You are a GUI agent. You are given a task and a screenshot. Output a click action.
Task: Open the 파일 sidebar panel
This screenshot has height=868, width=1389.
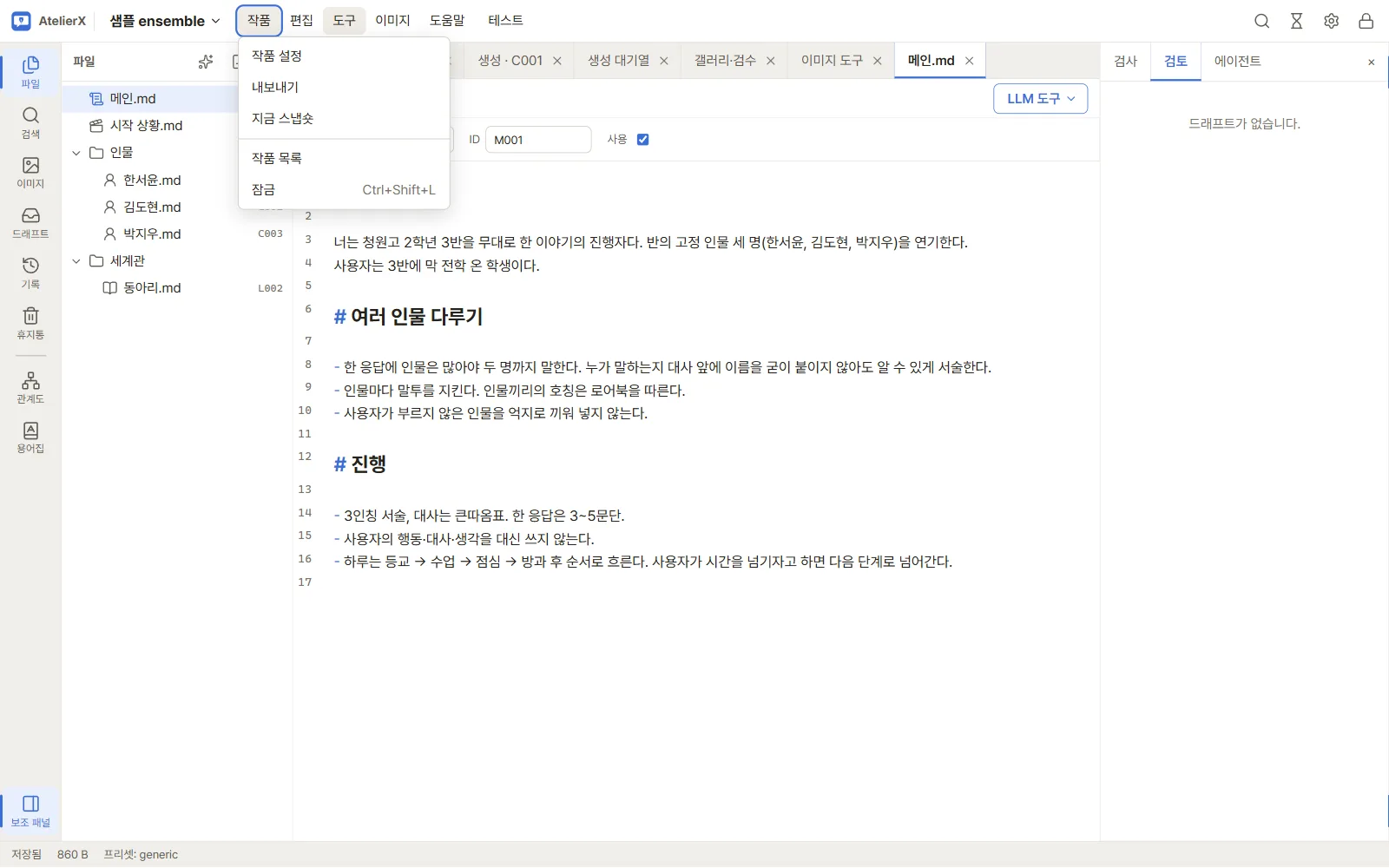point(30,72)
